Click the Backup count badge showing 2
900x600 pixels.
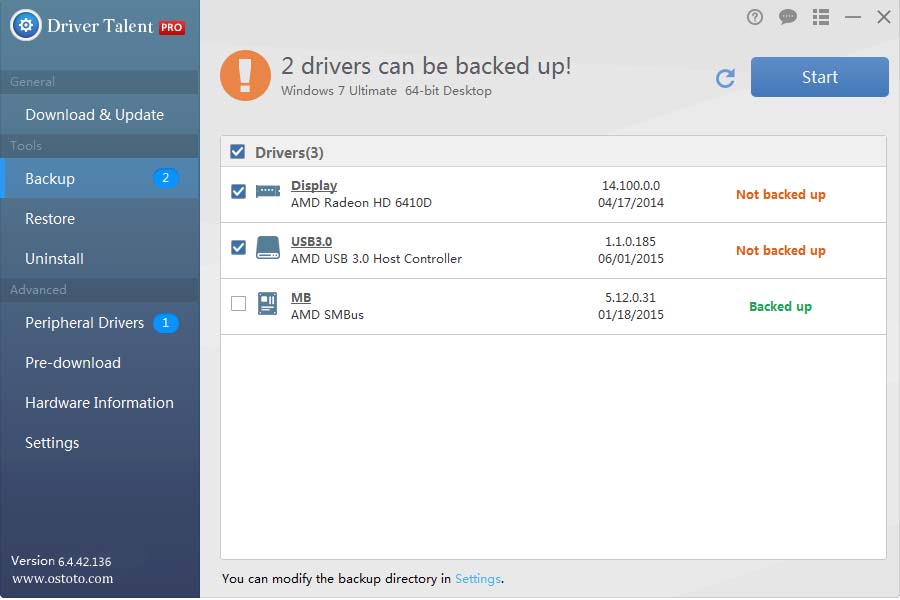coord(165,178)
